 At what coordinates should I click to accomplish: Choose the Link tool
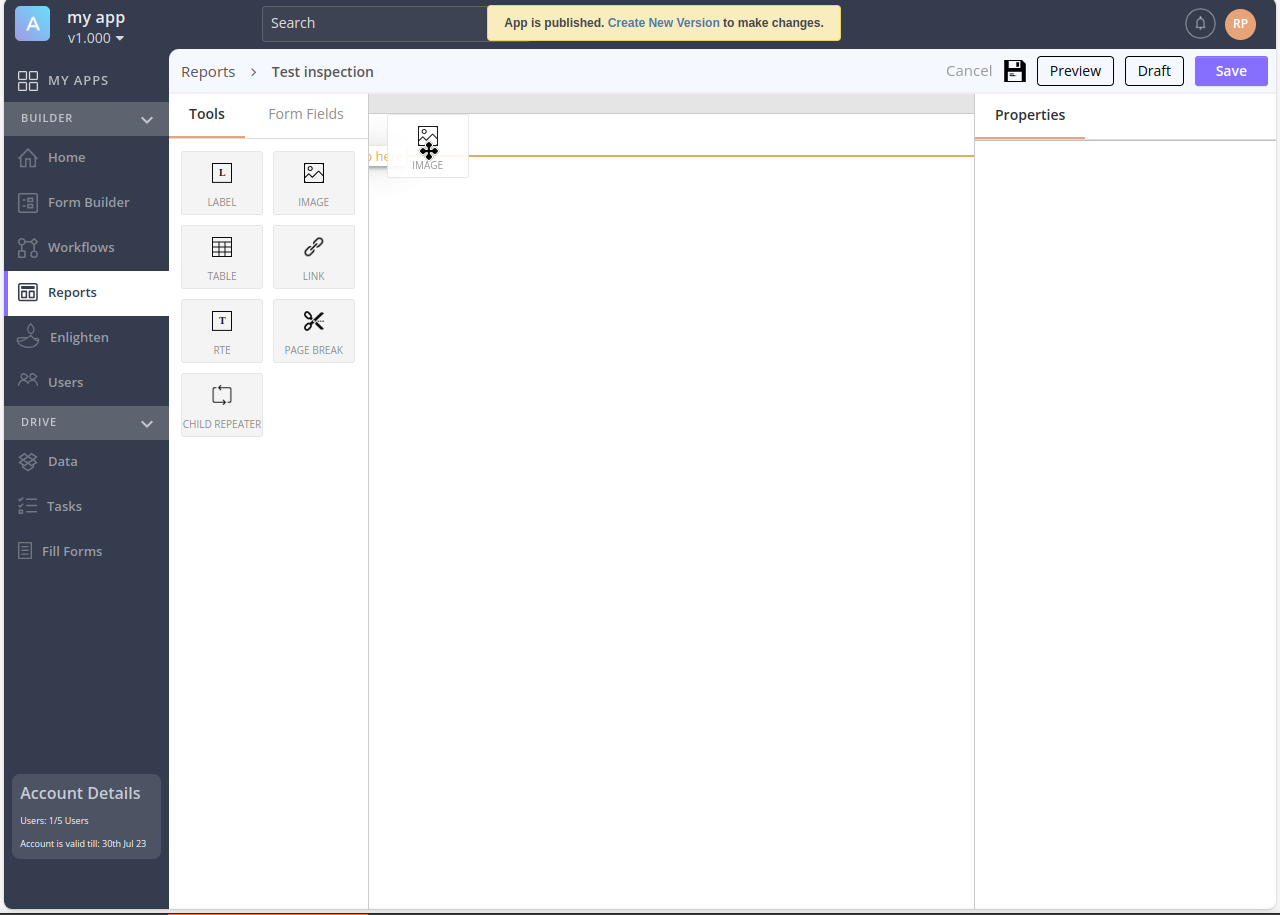click(314, 257)
